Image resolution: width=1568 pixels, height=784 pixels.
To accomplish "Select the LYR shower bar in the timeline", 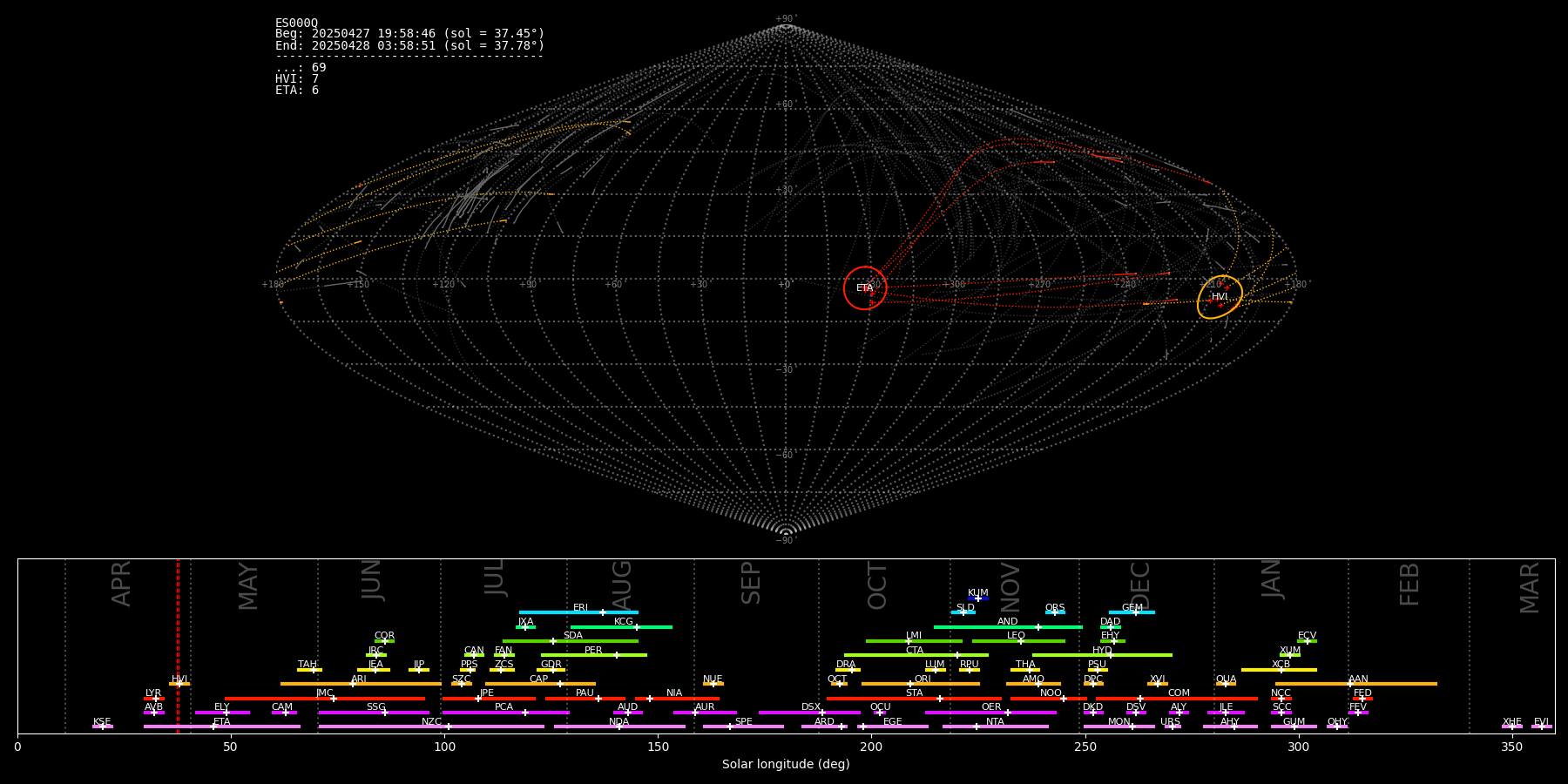I will tap(154, 699).
